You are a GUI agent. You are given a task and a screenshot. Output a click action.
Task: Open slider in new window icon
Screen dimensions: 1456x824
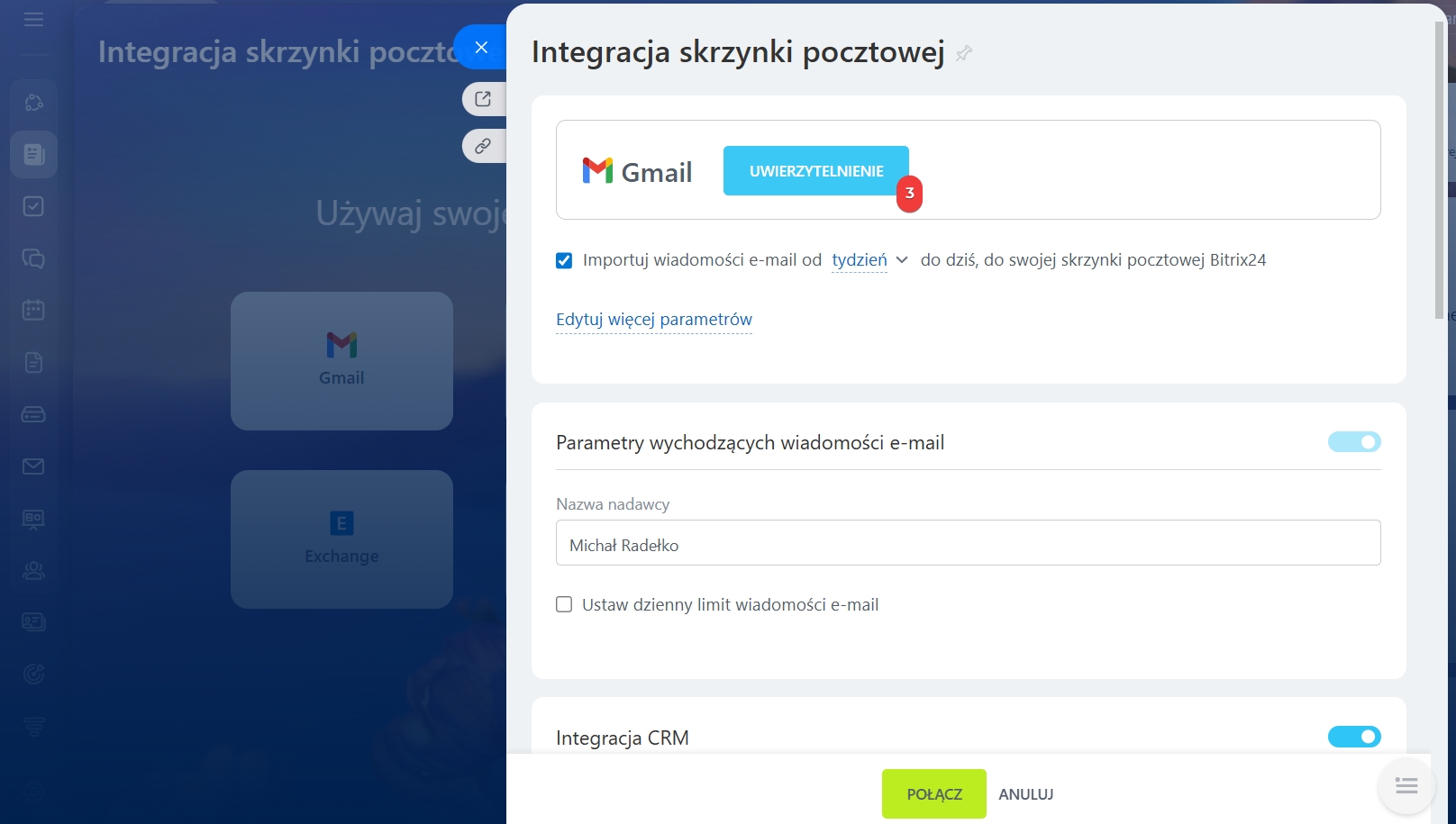coord(484,99)
